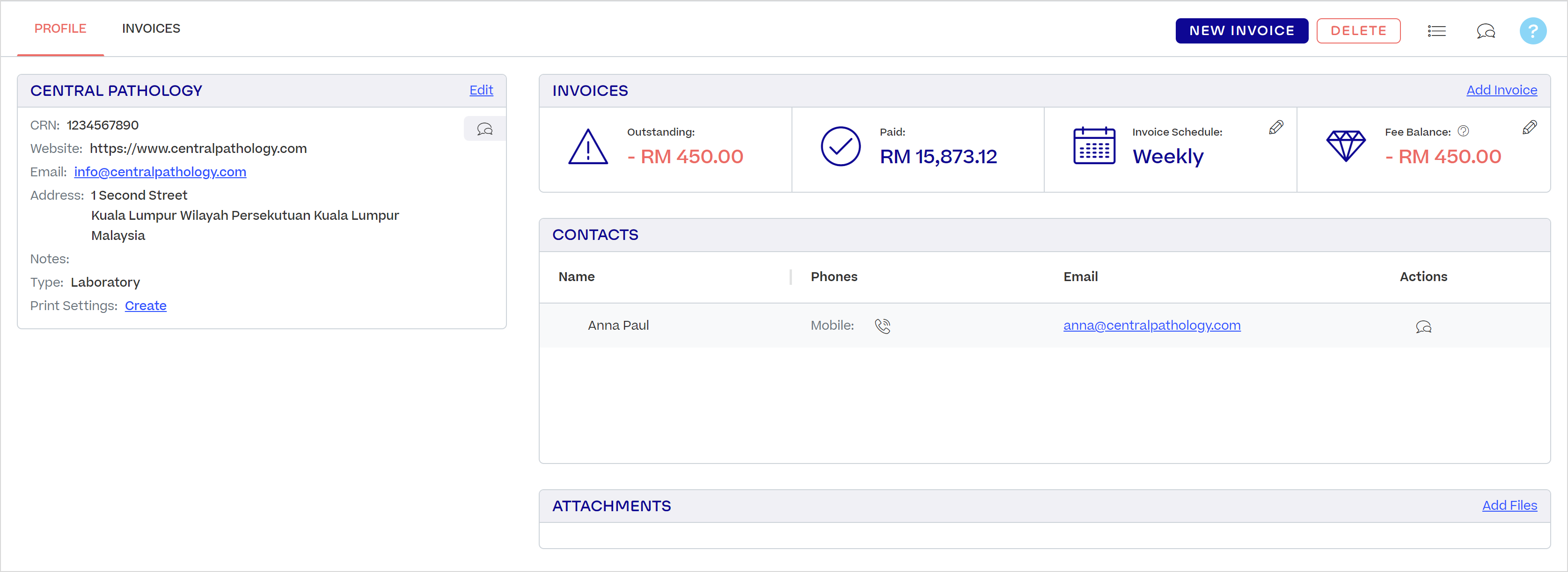Screen dimensions: 1568x572
Task: Click the Paid checkmark circle icon
Action: 841,147
